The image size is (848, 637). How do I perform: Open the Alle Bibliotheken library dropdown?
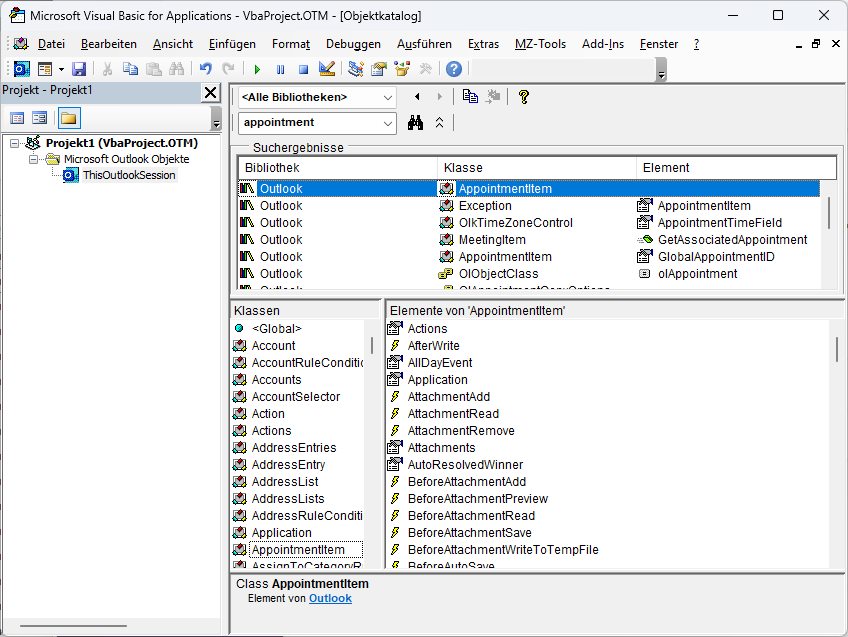[387, 97]
